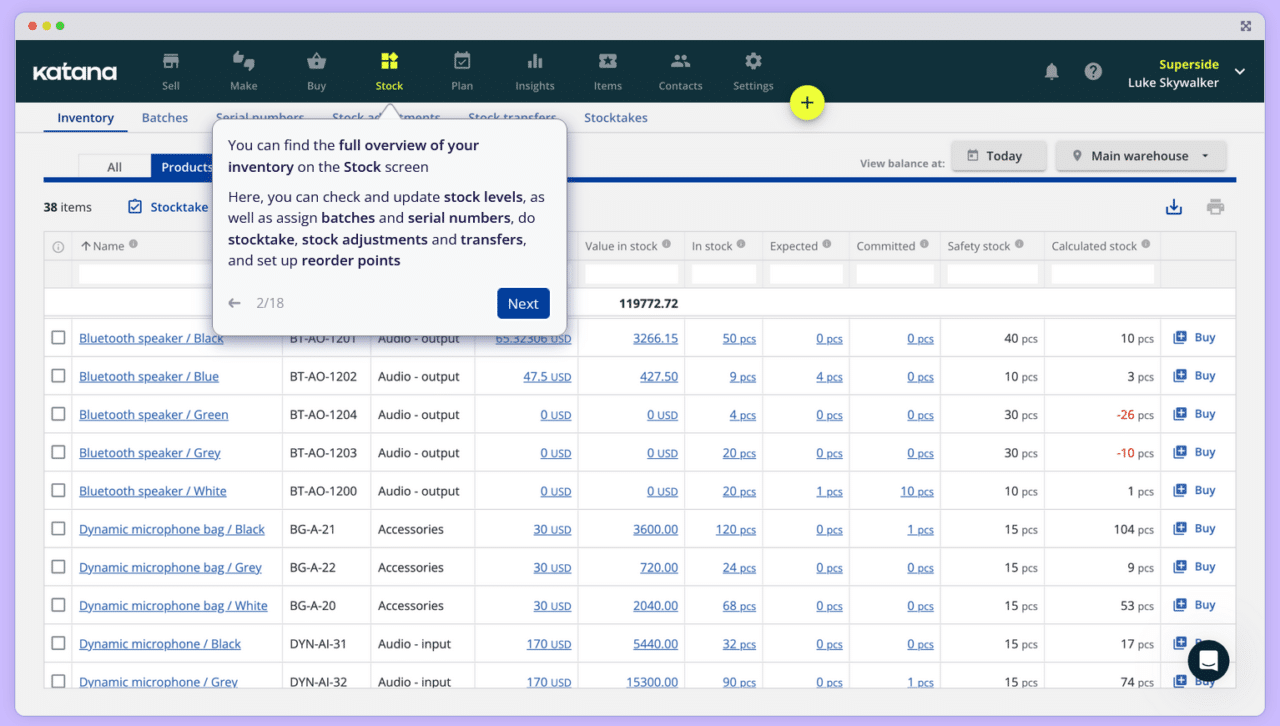Open the Today date selector
Screen dimensions: 1280x726
pyautogui.click(x=998, y=155)
